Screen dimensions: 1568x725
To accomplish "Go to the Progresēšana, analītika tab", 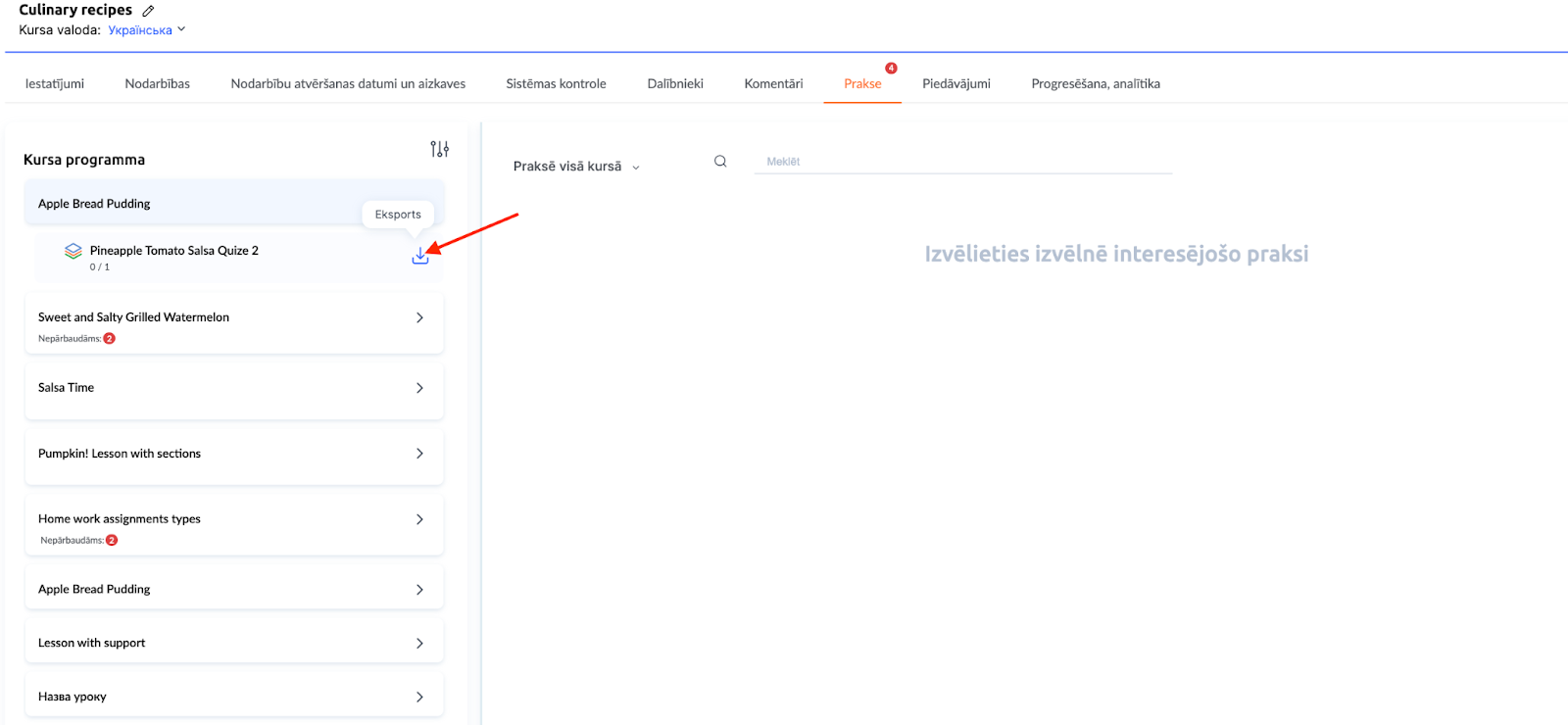I will 1095,84.
